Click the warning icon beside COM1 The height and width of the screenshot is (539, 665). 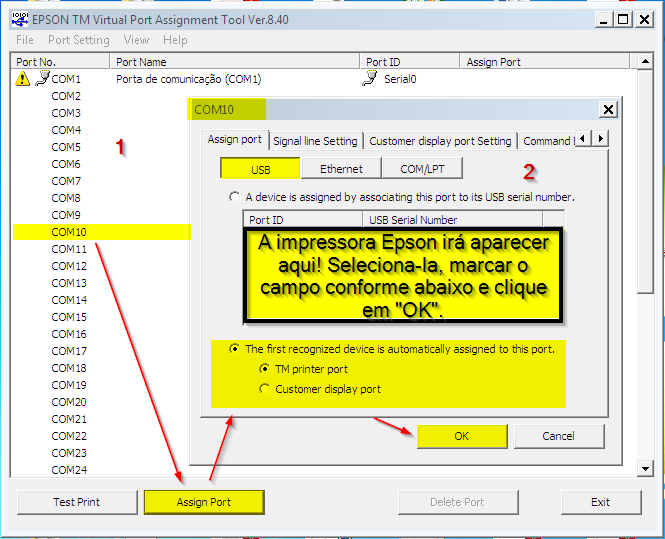click(x=22, y=79)
